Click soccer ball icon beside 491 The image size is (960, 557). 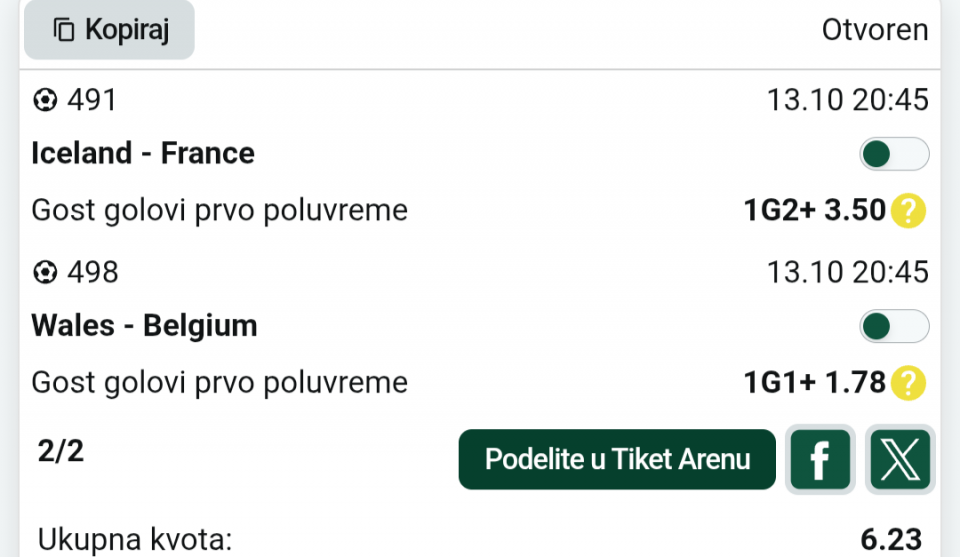click(x=45, y=100)
